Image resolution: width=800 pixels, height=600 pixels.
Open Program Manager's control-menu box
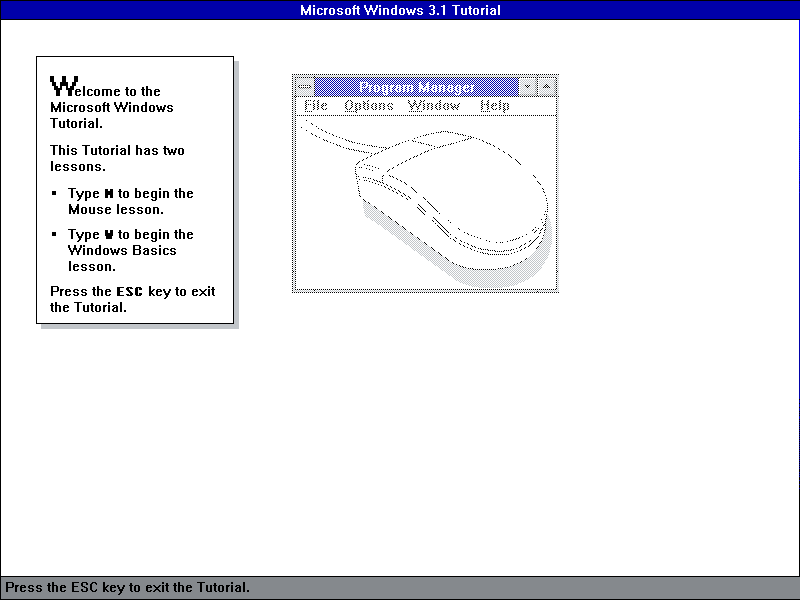click(x=305, y=87)
